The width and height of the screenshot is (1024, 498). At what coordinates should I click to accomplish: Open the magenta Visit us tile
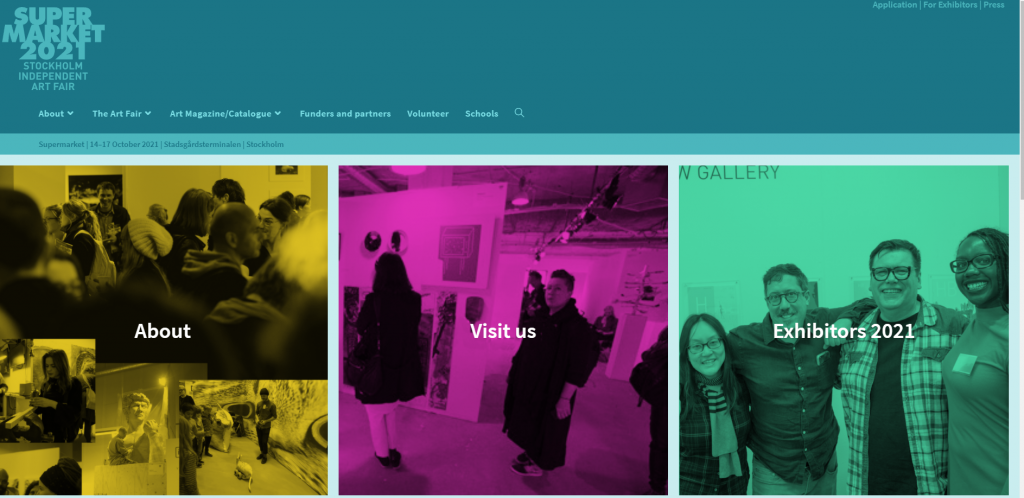[503, 330]
